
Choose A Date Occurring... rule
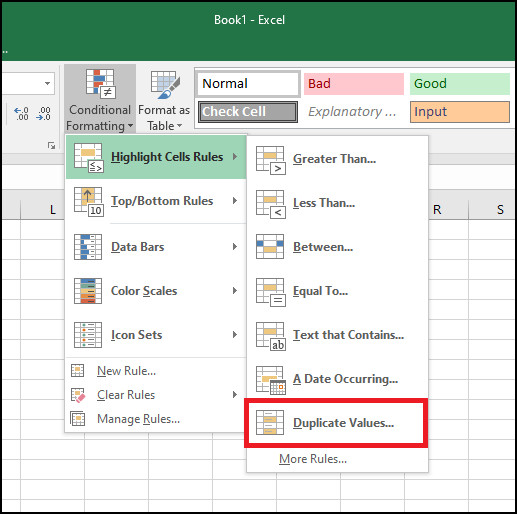coord(337,379)
